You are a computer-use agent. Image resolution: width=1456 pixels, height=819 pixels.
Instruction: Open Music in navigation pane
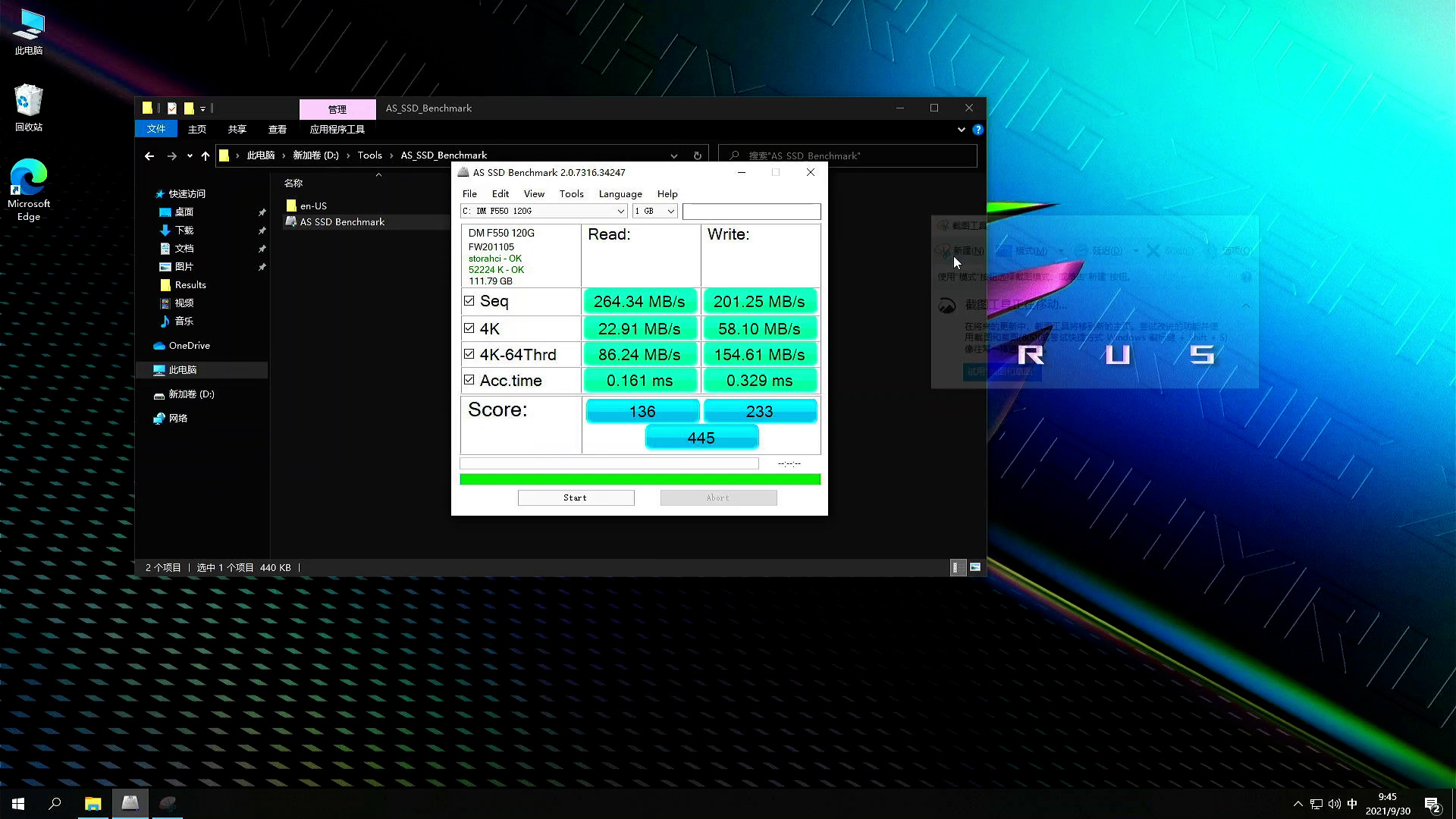pos(184,322)
